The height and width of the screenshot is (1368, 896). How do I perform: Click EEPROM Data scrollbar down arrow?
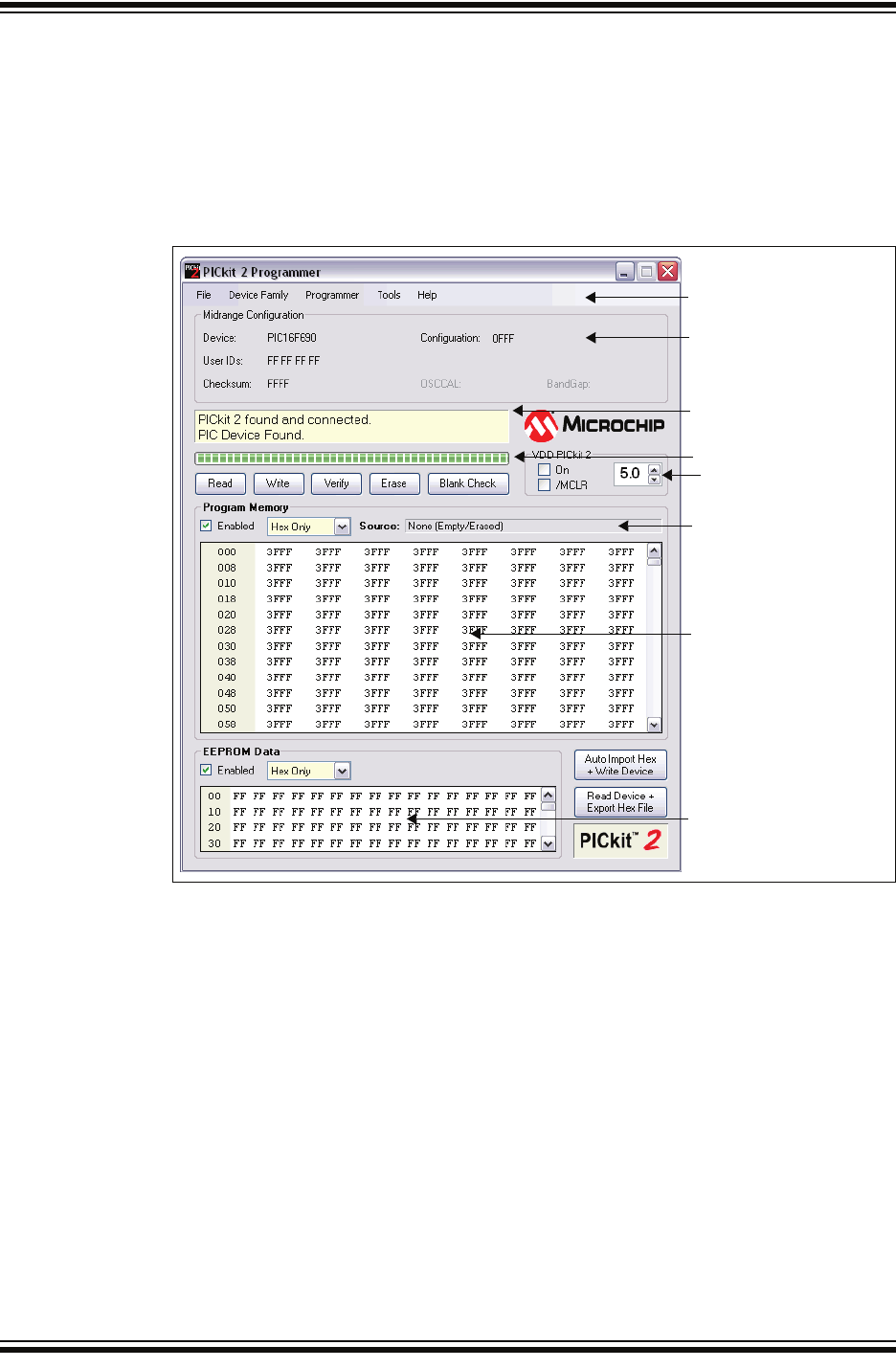tap(549, 843)
